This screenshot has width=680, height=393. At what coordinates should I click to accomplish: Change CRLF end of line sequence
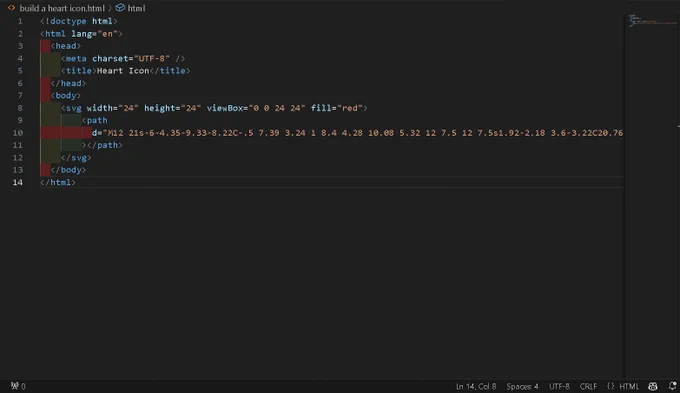coord(588,386)
